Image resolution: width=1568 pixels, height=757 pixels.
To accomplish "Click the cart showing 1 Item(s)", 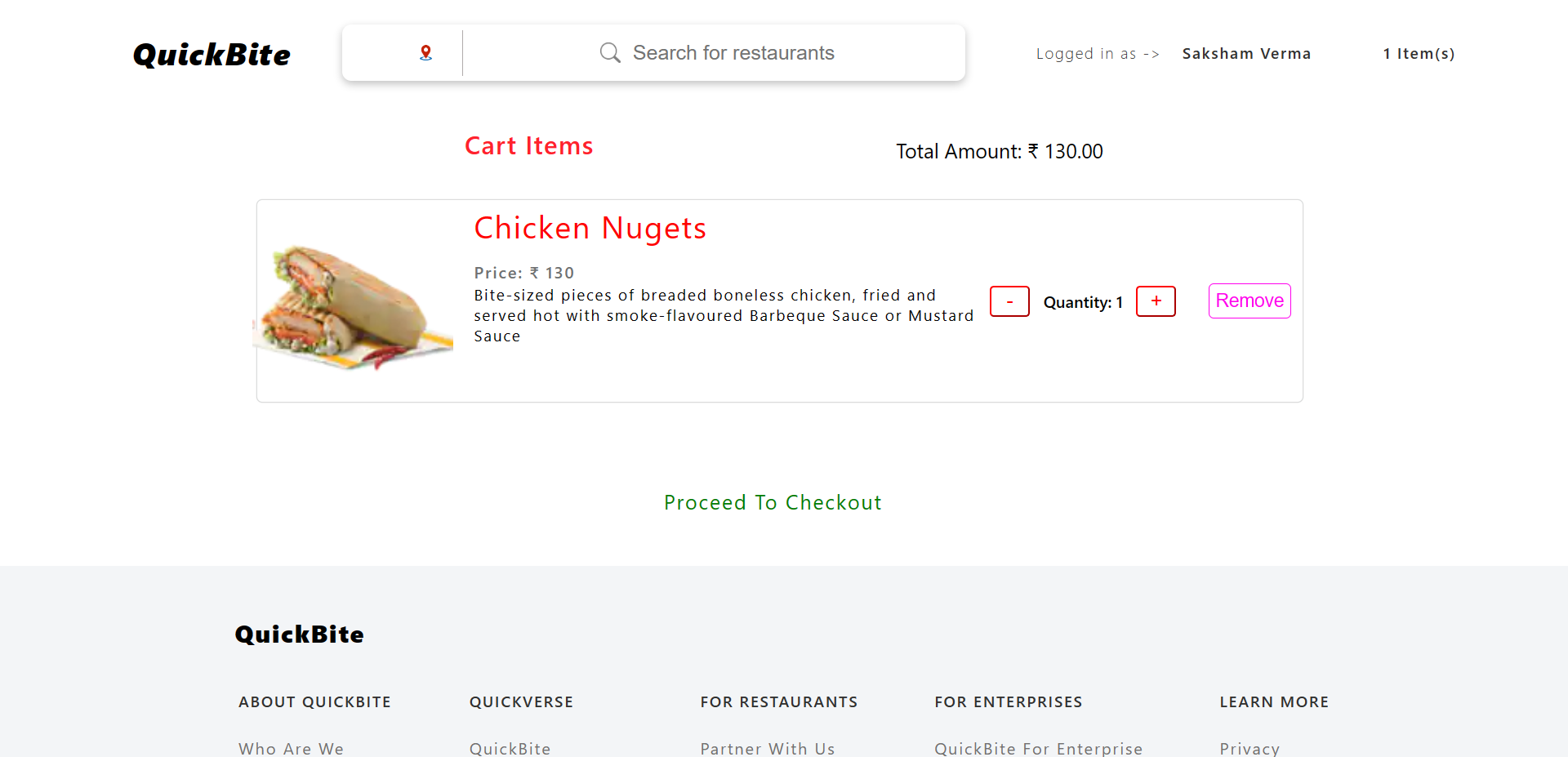I will click(1419, 54).
